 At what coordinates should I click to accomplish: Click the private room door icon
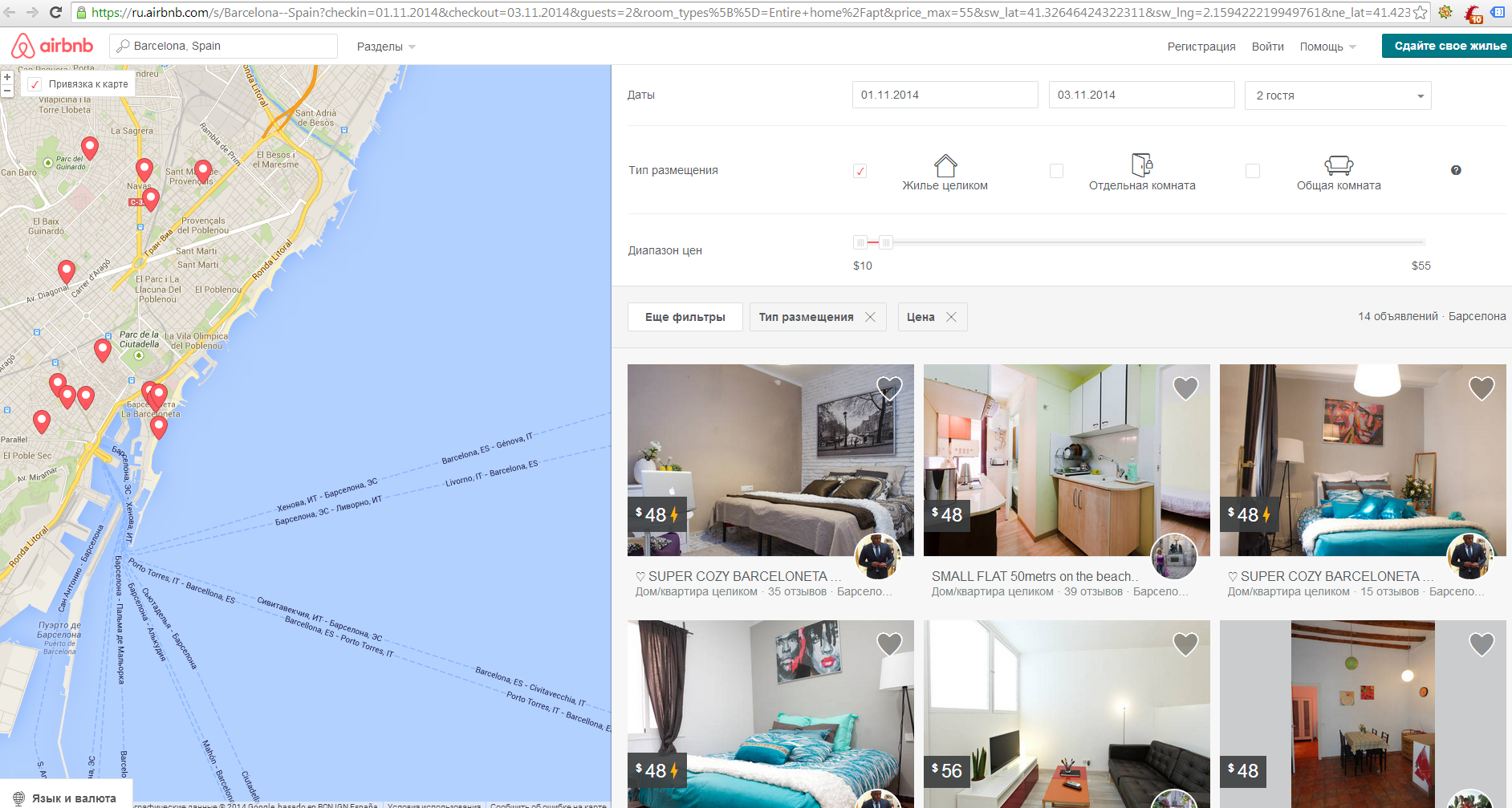point(1142,165)
